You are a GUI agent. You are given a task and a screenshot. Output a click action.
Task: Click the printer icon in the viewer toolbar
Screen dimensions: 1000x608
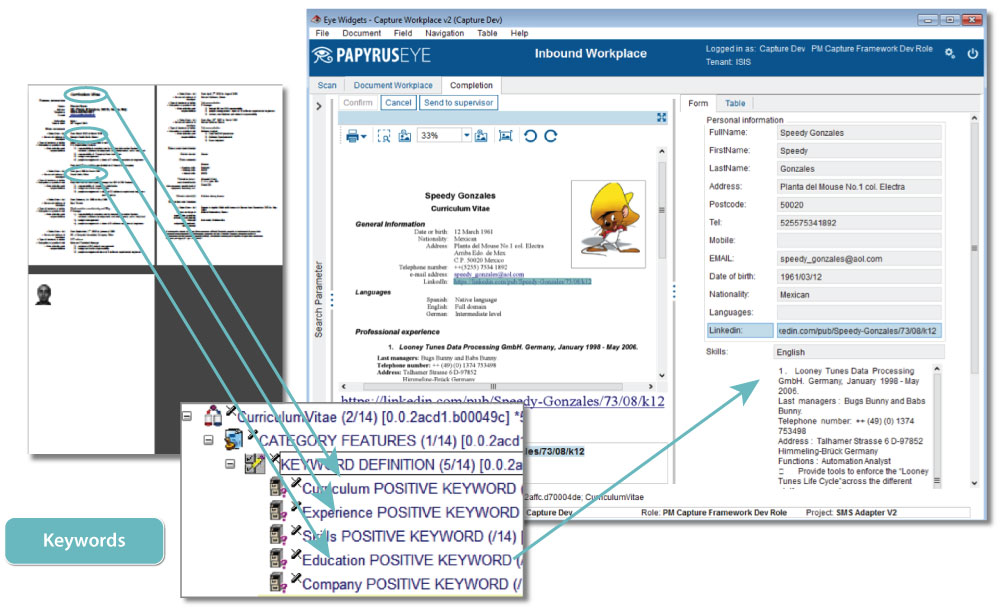[x=352, y=136]
